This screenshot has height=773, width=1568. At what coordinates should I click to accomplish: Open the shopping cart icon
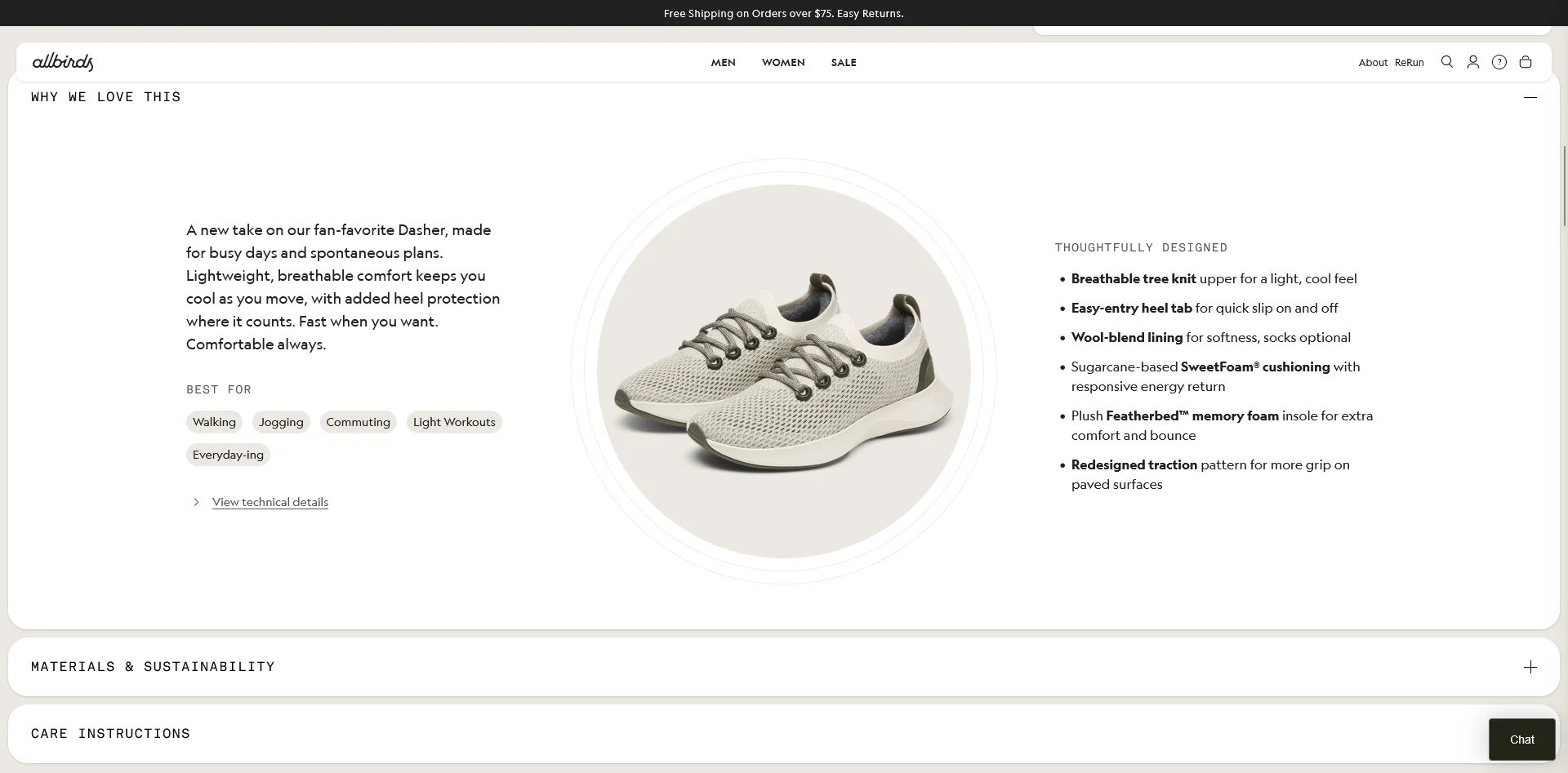click(1526, 62)
